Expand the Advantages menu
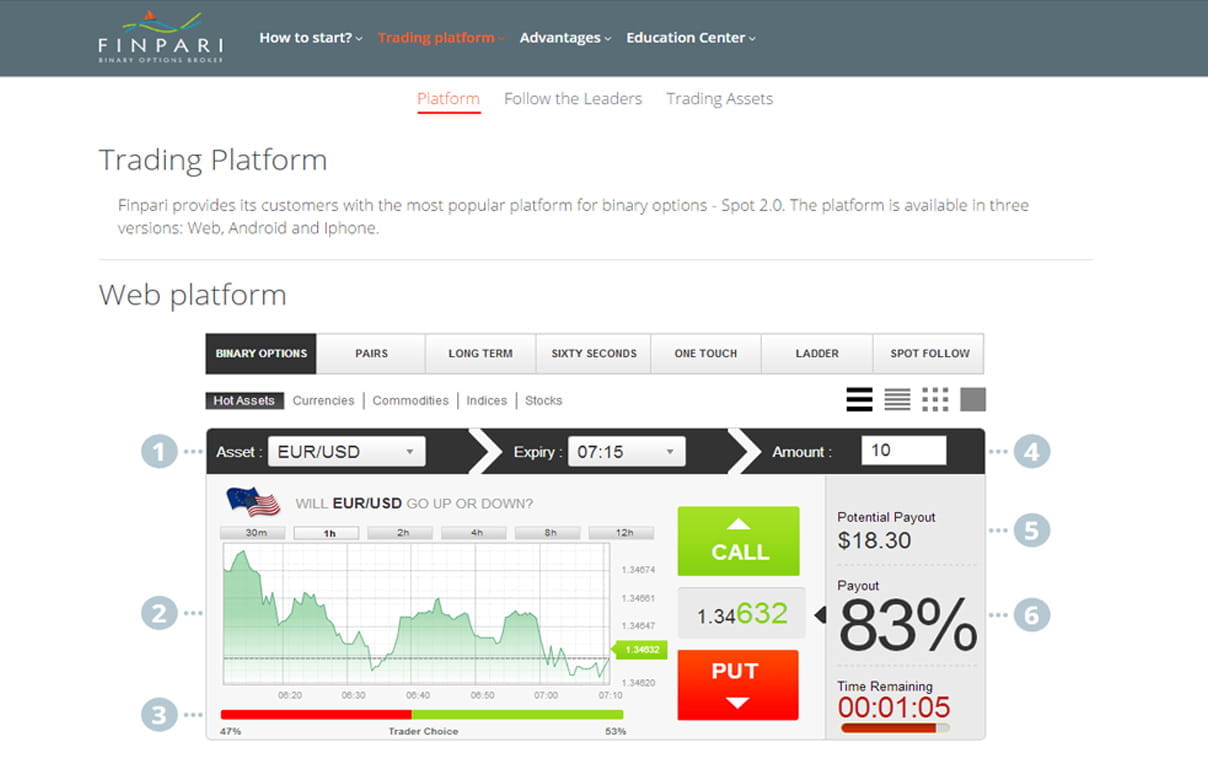The width and height of the screenshot is (1208, 773). tap(565, 38)
